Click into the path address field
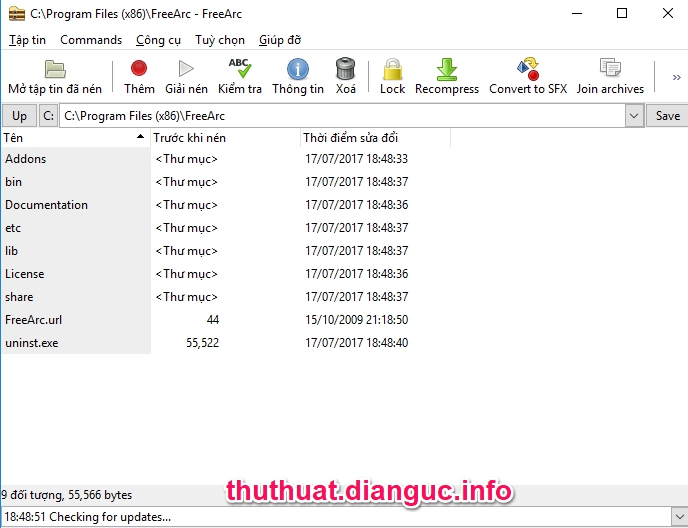The width and height of the screenshot is (688, 528). point(342,116)
